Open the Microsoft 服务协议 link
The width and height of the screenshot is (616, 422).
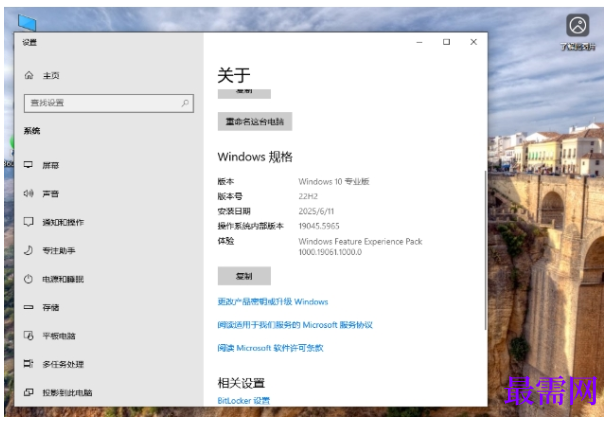click(x=295, y=325)
